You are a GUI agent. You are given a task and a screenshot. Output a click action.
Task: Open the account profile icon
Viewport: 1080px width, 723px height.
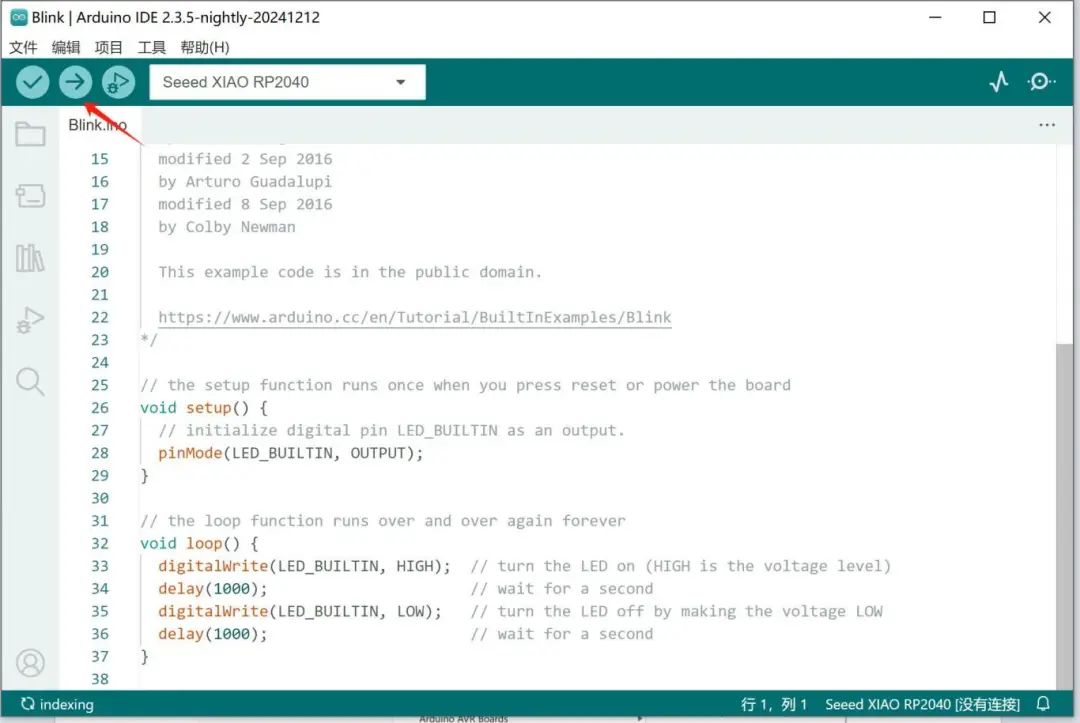(x=30, y=663)
